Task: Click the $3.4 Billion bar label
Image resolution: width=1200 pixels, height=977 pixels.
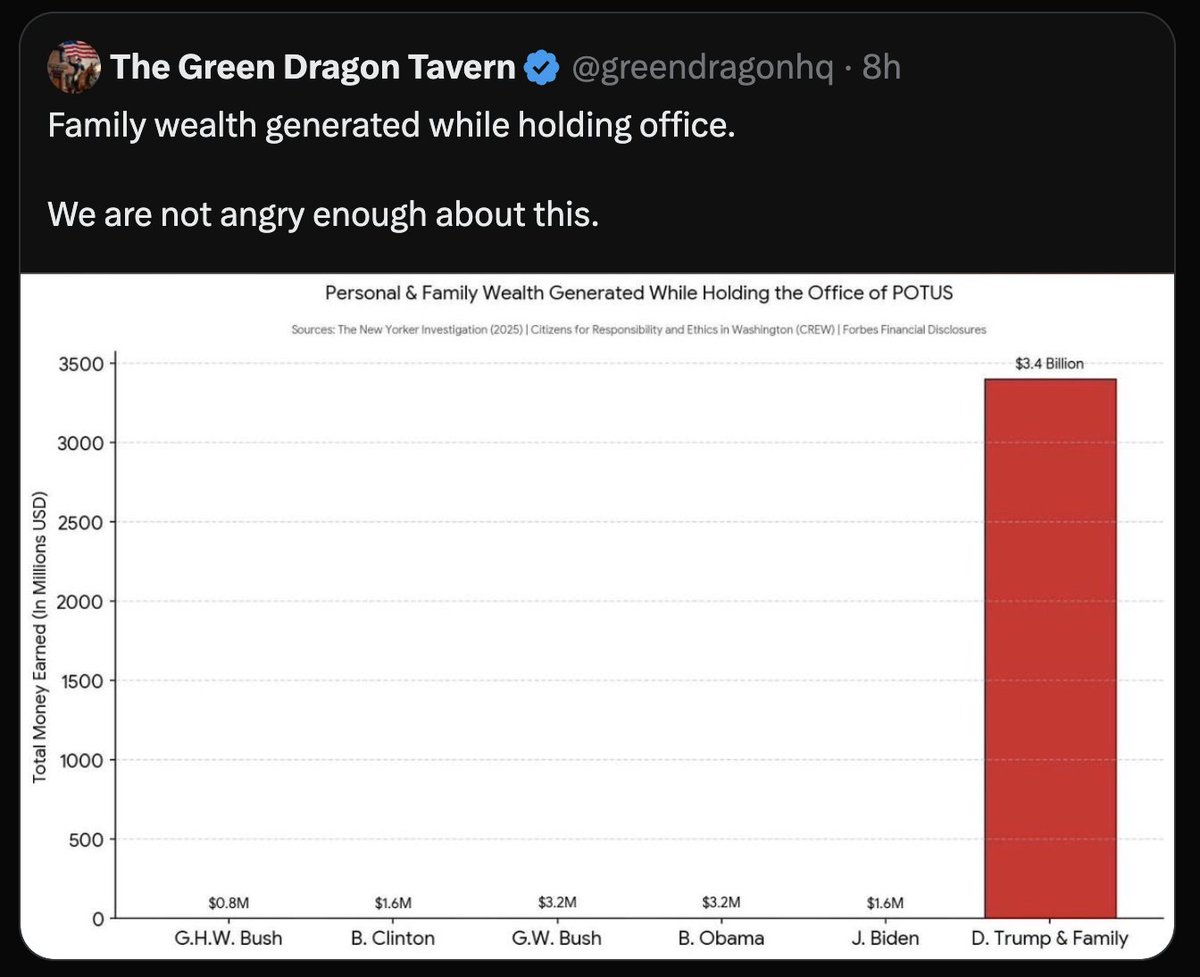Action: [1049, 363]
